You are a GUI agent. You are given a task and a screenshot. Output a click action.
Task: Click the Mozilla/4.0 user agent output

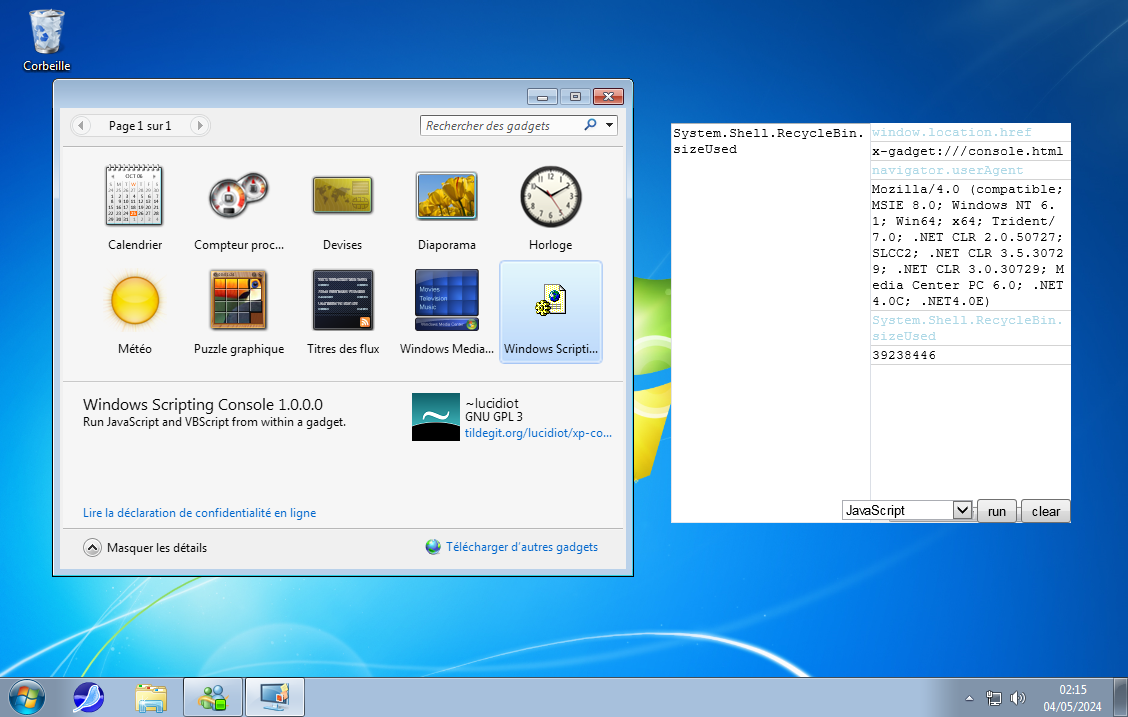[968, 245]
